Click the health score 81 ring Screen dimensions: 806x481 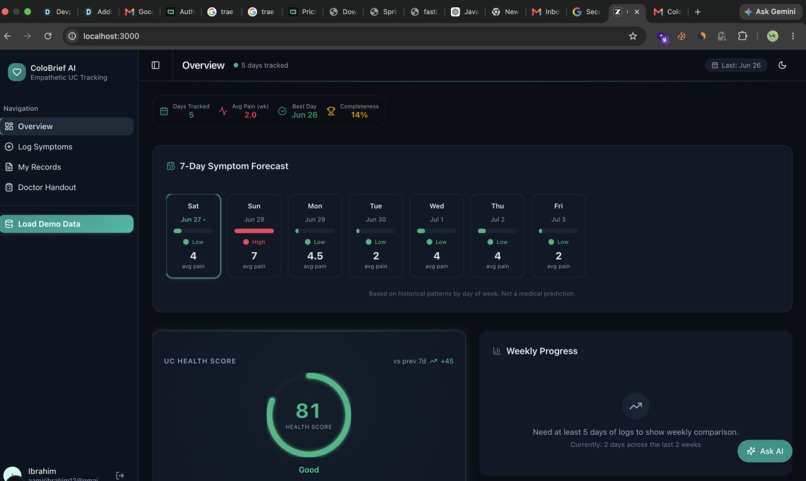click(x=308, y=415)
